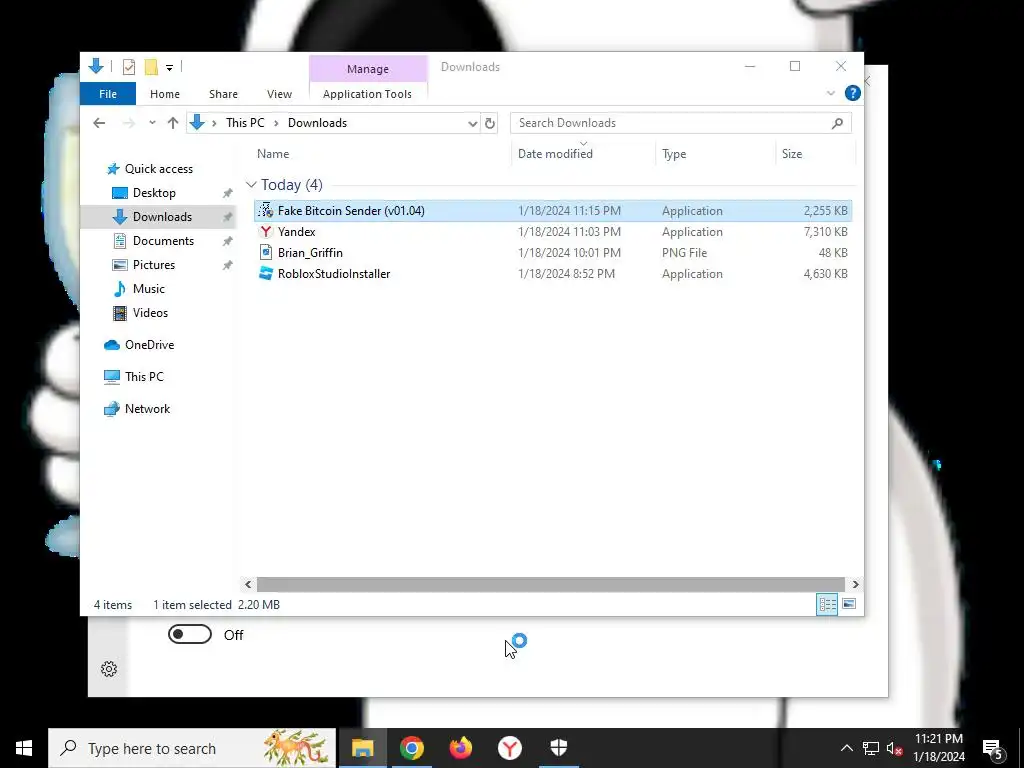Click the Settings gear icon in background window
The height and width of the screenshot is (768, 1024).
click(109, 669)
